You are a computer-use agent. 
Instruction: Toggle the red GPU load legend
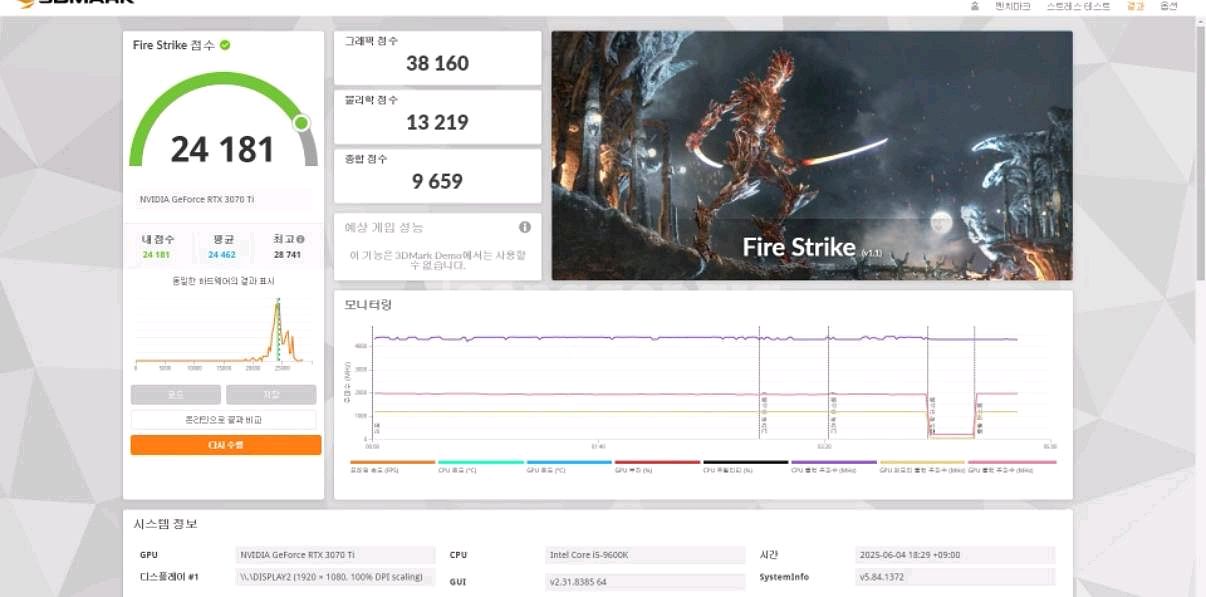pos(657,466)
